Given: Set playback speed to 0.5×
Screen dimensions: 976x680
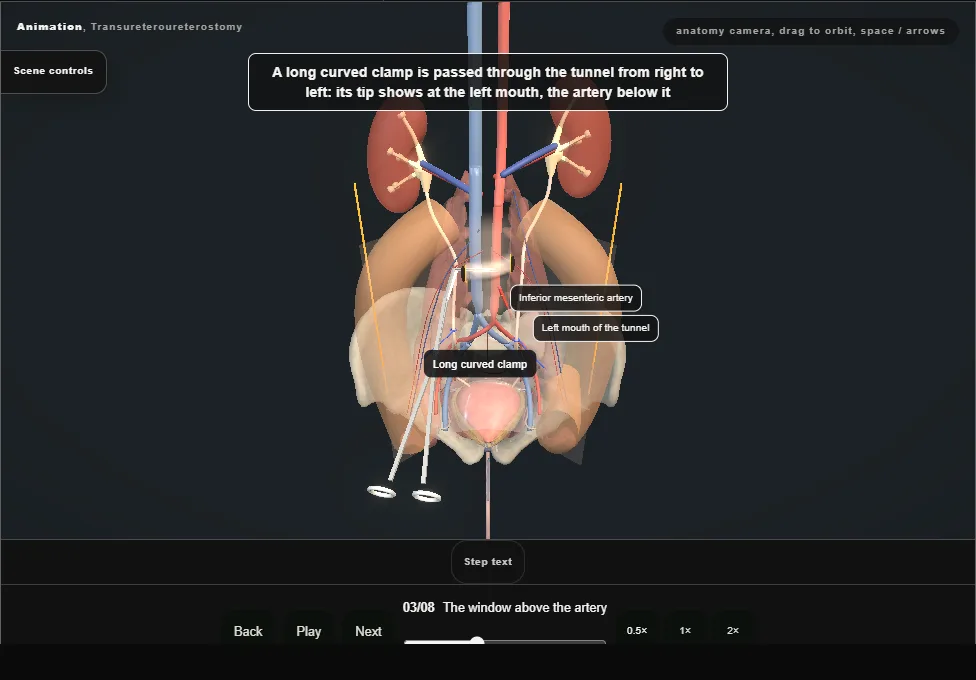Looking at the screenshot, I should coord(637,630).
